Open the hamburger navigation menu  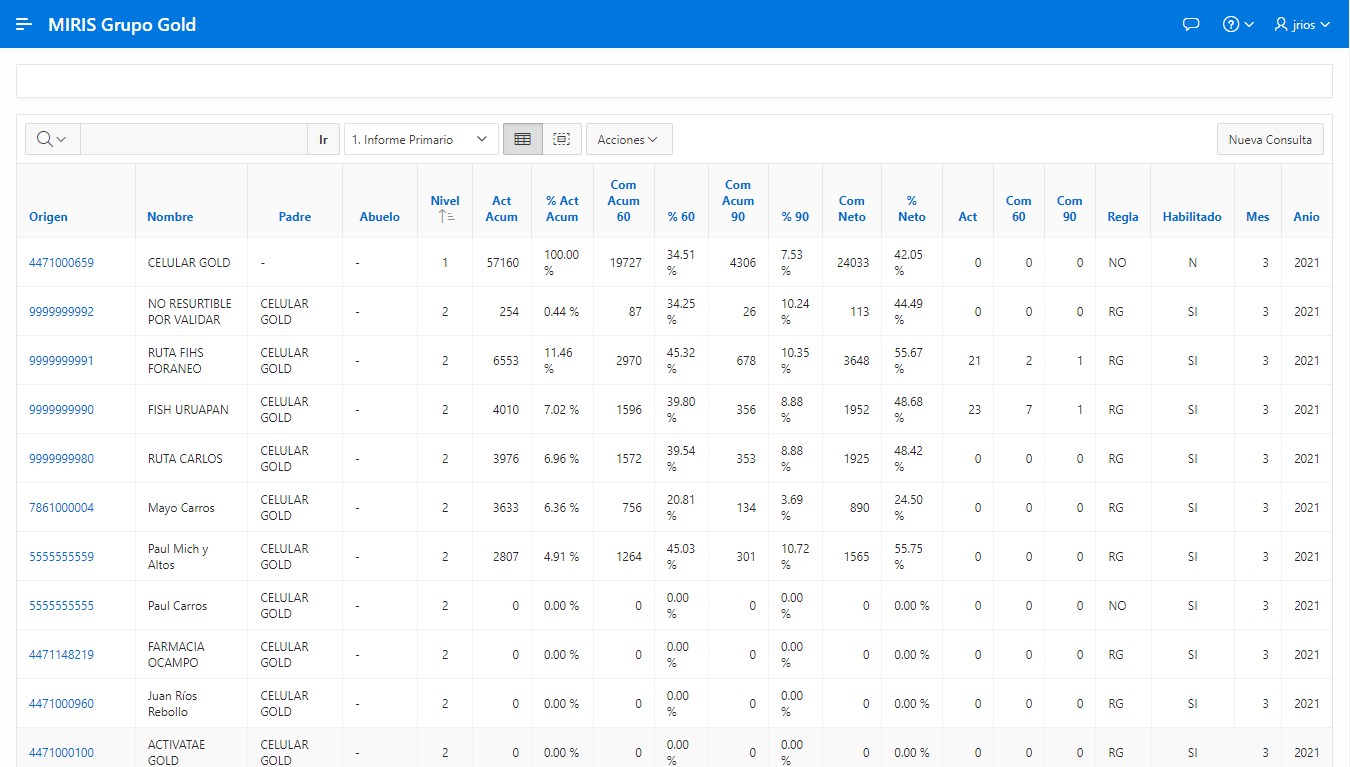(x=24, y=24)
